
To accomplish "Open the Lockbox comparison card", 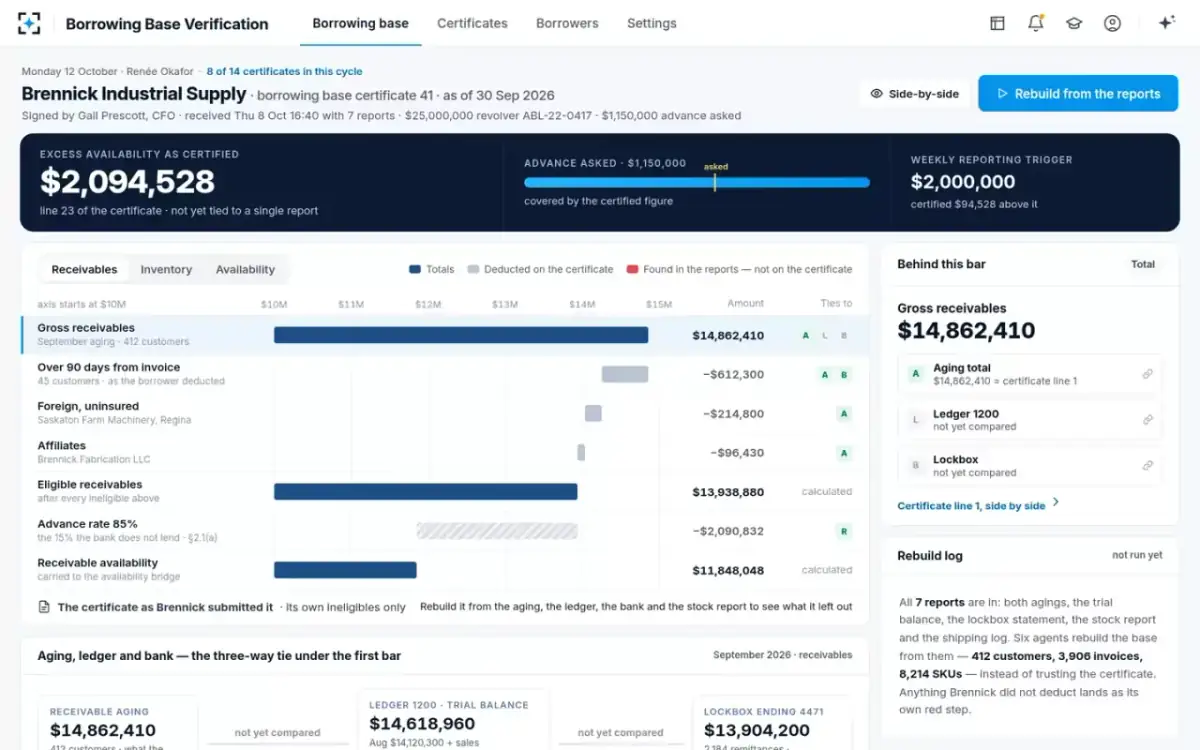I will (x=1030, y=466).
